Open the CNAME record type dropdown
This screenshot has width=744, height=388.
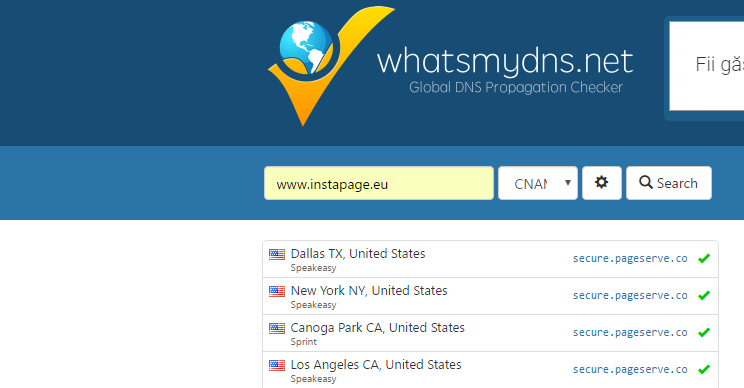(538, 183)
